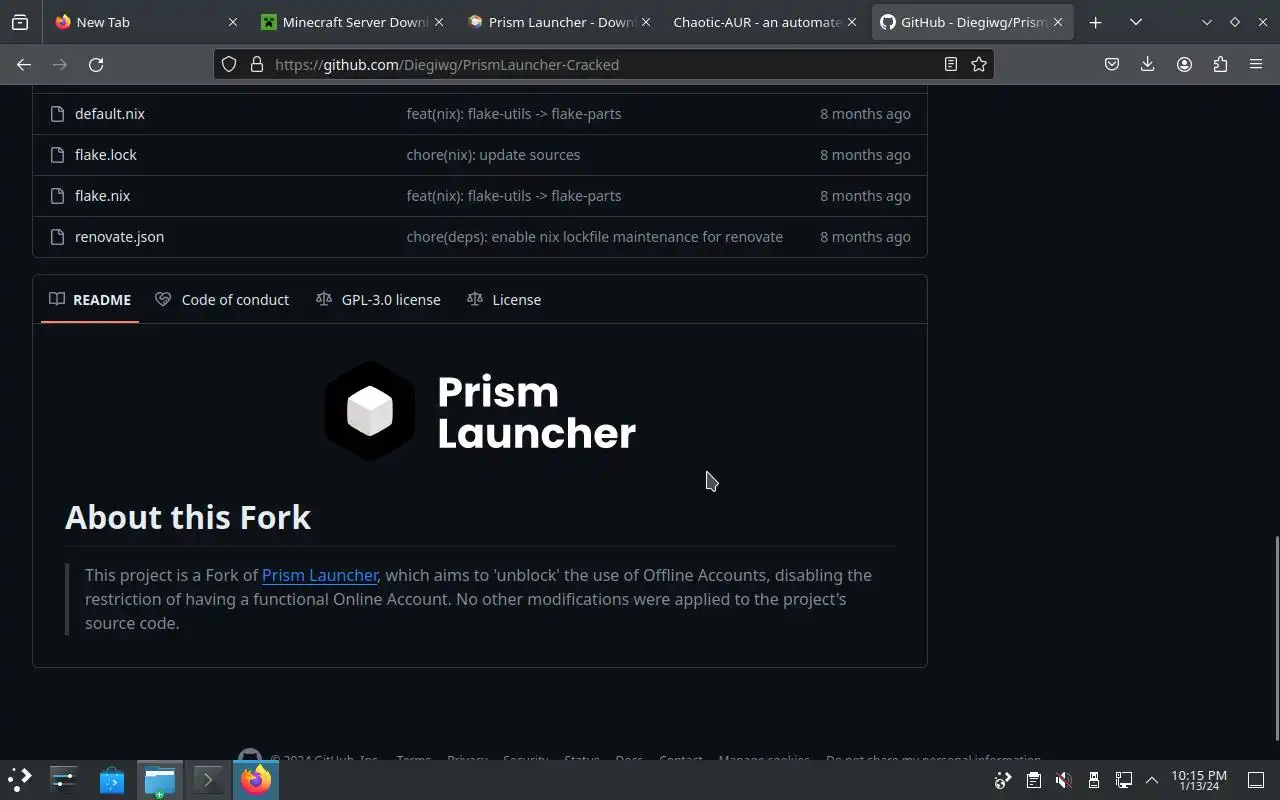Reload the current page
The image size is (1280, 800).
(x=96, y=64)
